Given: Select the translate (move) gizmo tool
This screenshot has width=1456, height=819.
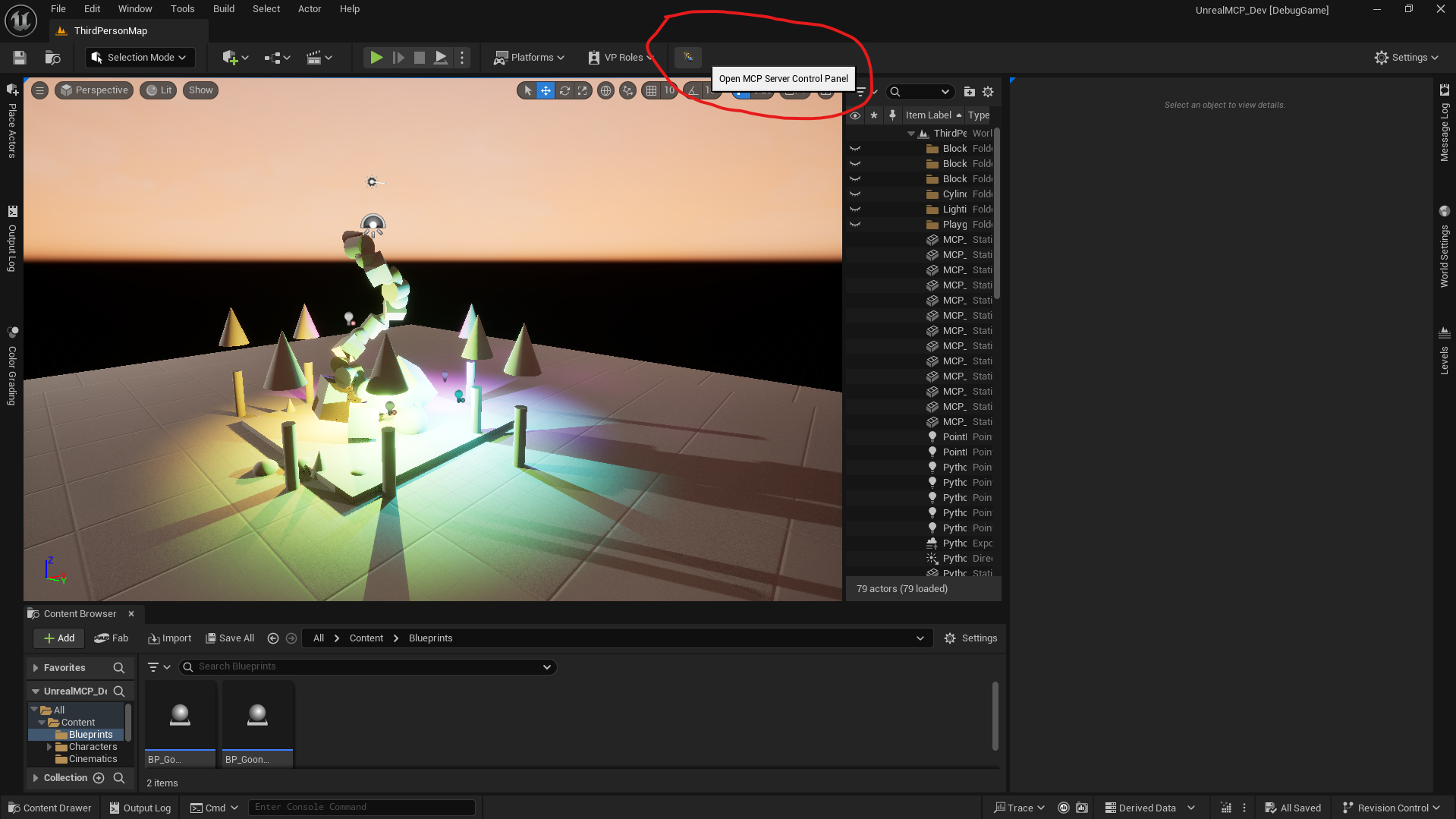Looking at the screenshot, I should coord(546,90).
